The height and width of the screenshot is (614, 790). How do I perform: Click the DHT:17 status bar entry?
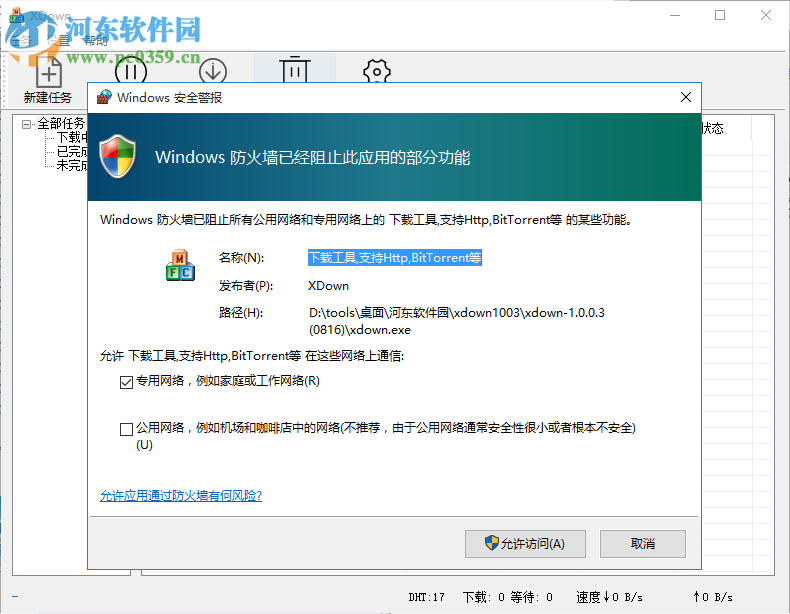click(x=426, y=597)
